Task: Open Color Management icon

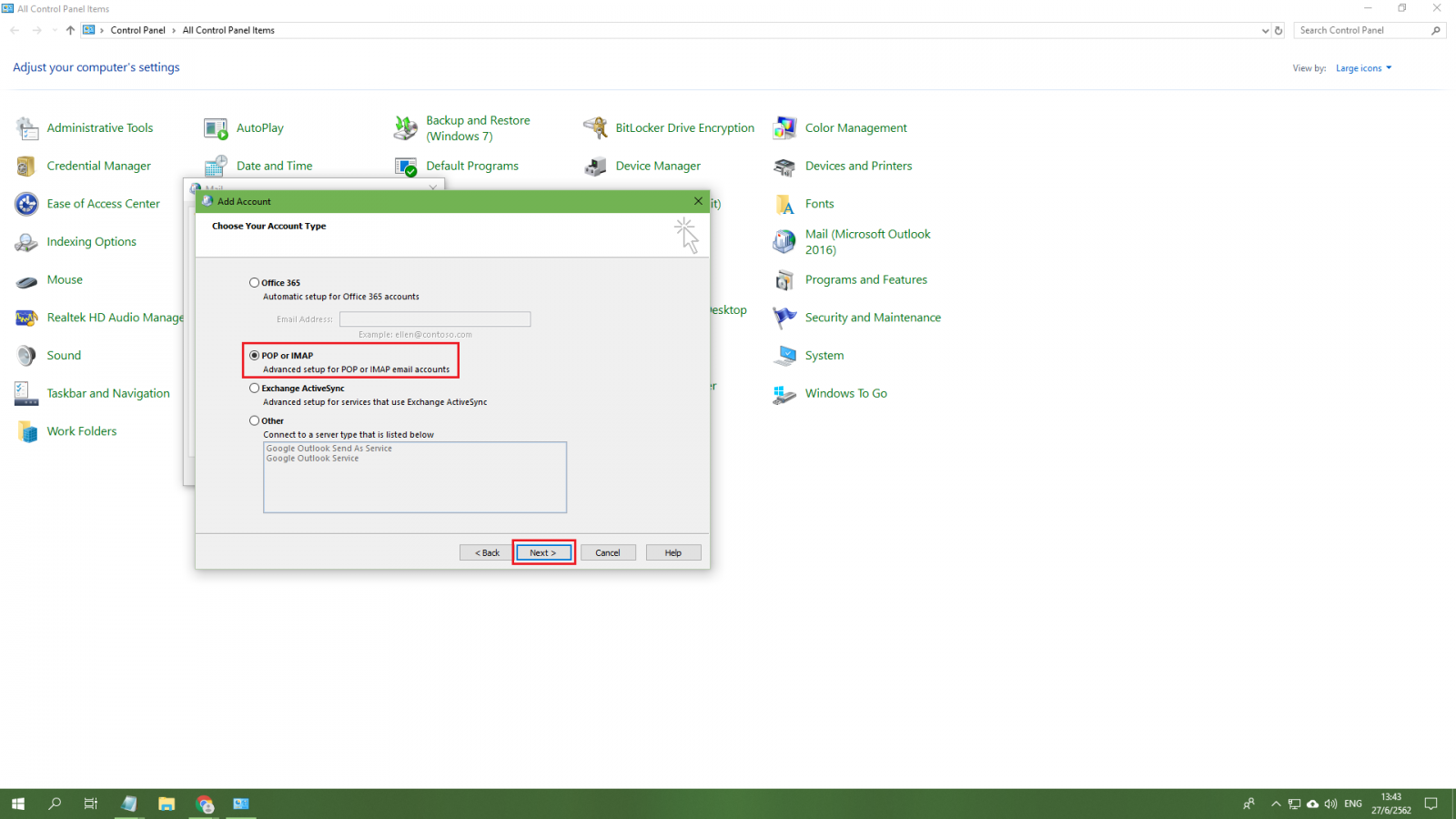Action: tap(784, 128)
